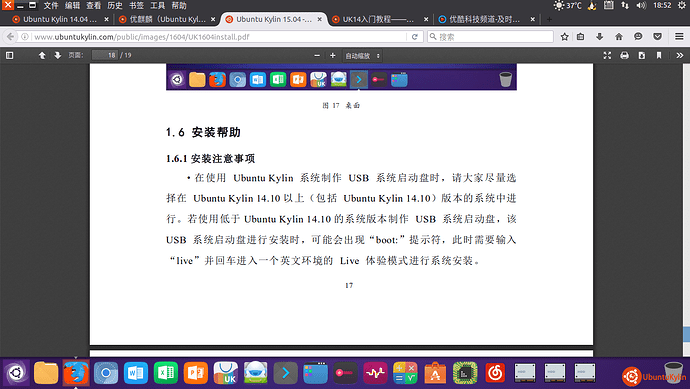Close the Ubuntu Kylin 15.04 tab
This screenshot has width=690, height=389.
click(x=320, y=19)
